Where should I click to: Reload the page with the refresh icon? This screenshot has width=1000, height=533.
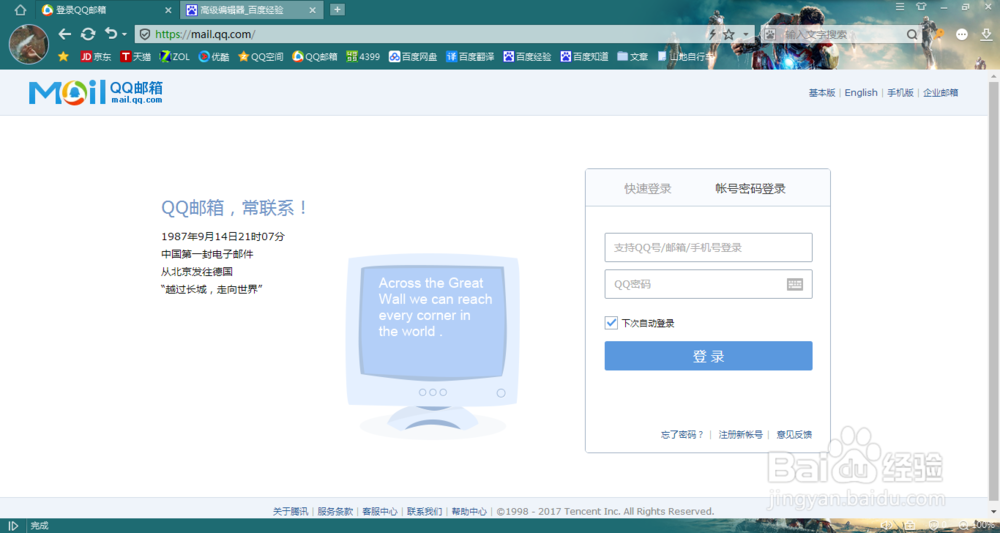pyautogui.click(x=88, y=34)
